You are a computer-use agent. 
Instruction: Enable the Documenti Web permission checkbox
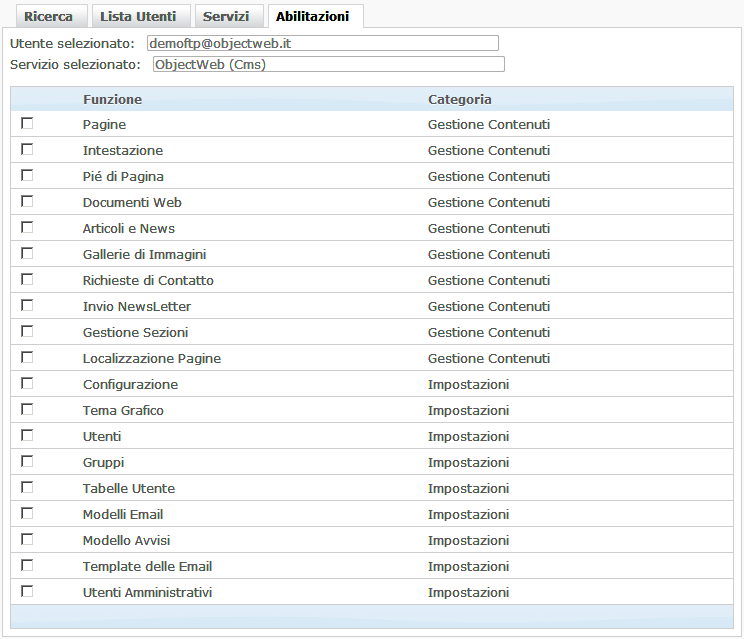tap(27, 201)
